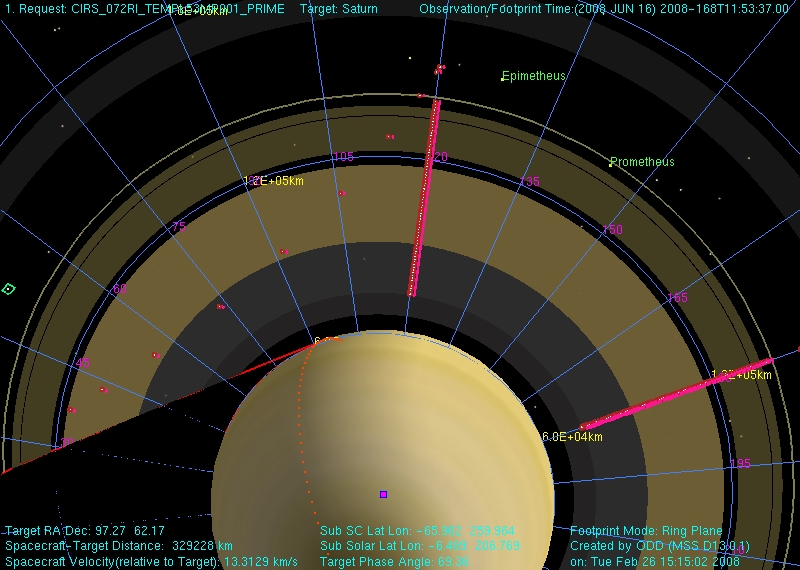
Task: Click the 6.0E+04km distance label
Action: pos(572,437)
